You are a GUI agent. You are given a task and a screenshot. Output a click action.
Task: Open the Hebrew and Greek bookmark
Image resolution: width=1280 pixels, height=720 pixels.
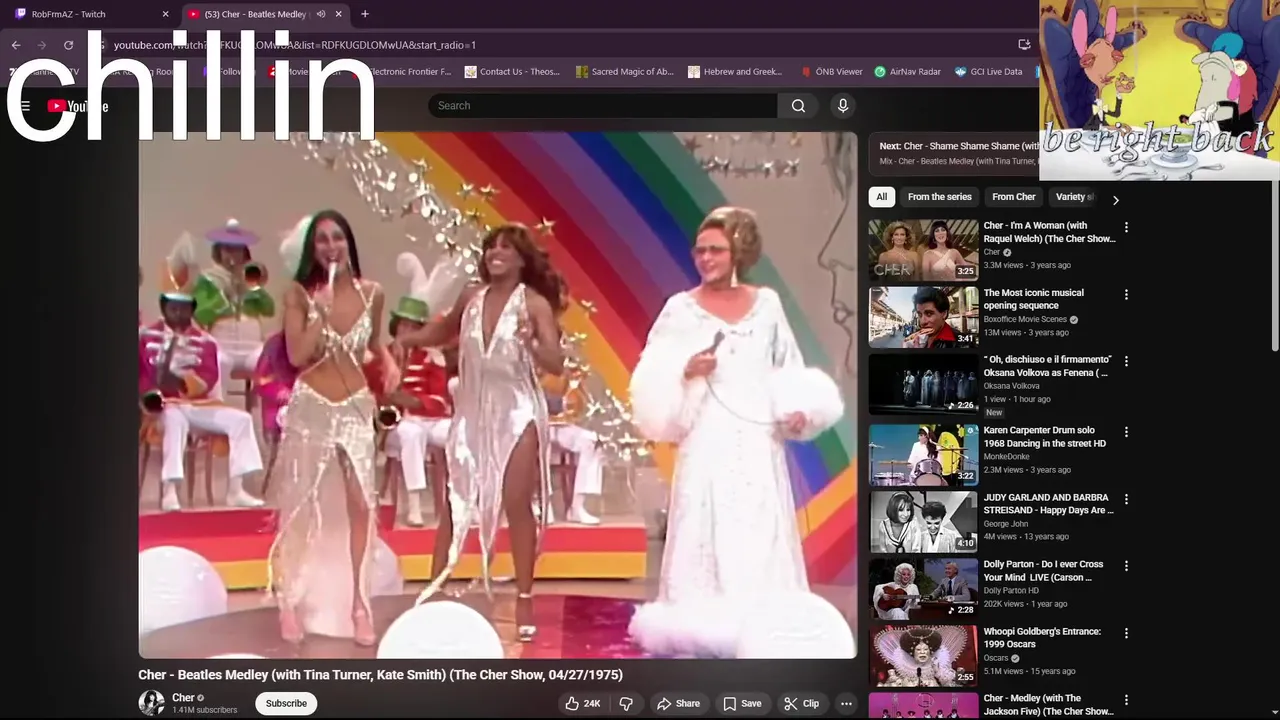click(735, 72)
